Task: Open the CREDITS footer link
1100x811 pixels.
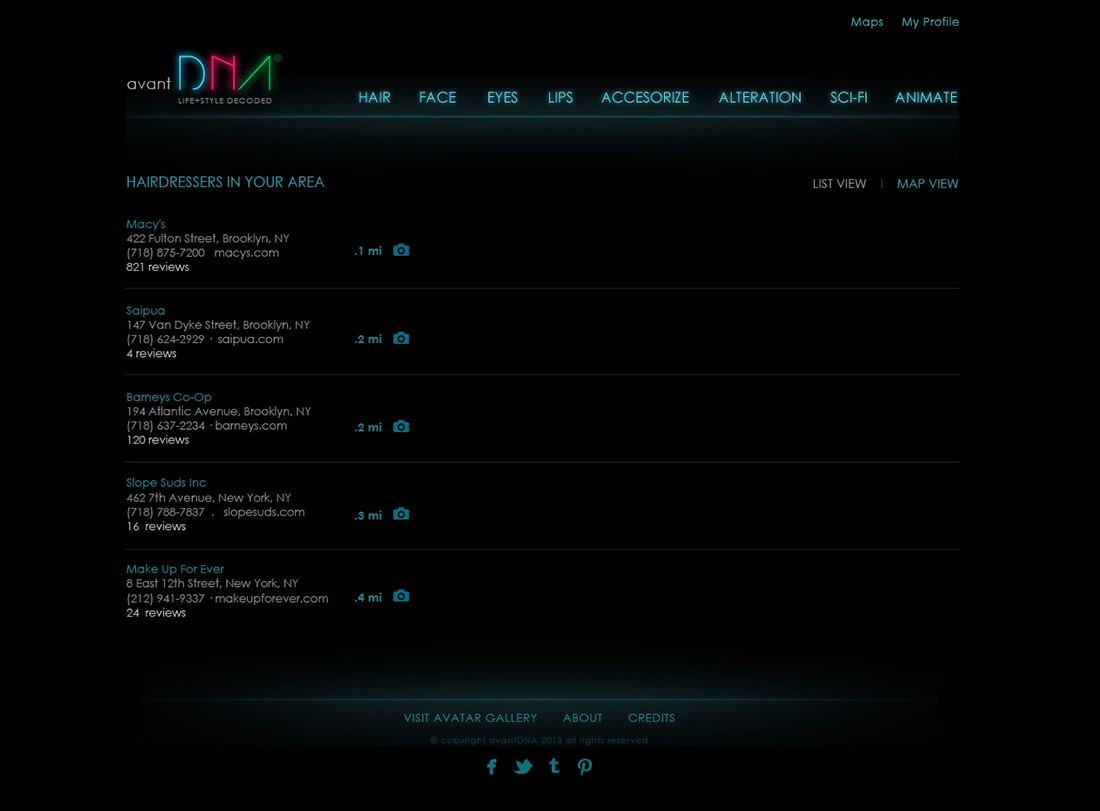Action: pyautogui.click(x=651, y=718)
